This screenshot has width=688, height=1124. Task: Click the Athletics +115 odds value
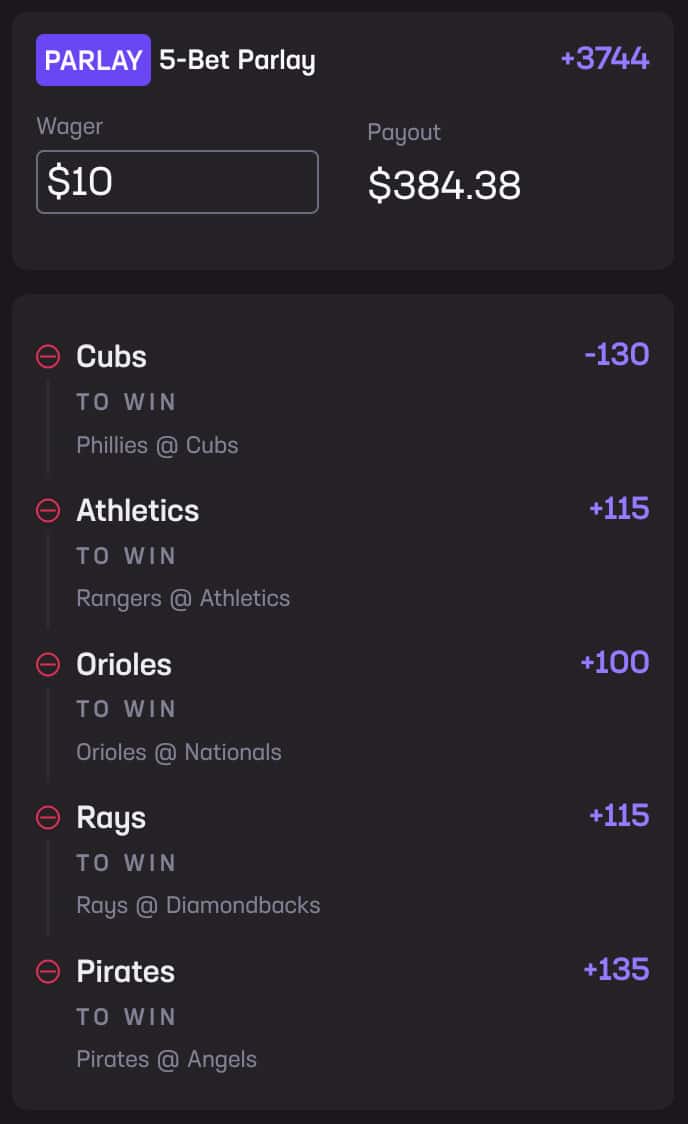(620, 507)
